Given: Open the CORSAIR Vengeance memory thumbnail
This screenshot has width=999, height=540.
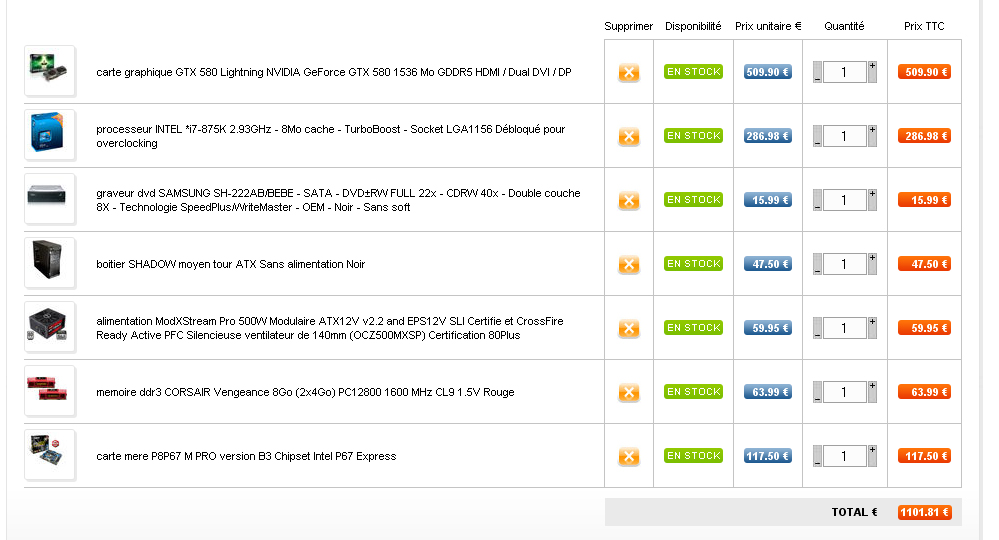Looking at the screenshot, I should (50, 391).
